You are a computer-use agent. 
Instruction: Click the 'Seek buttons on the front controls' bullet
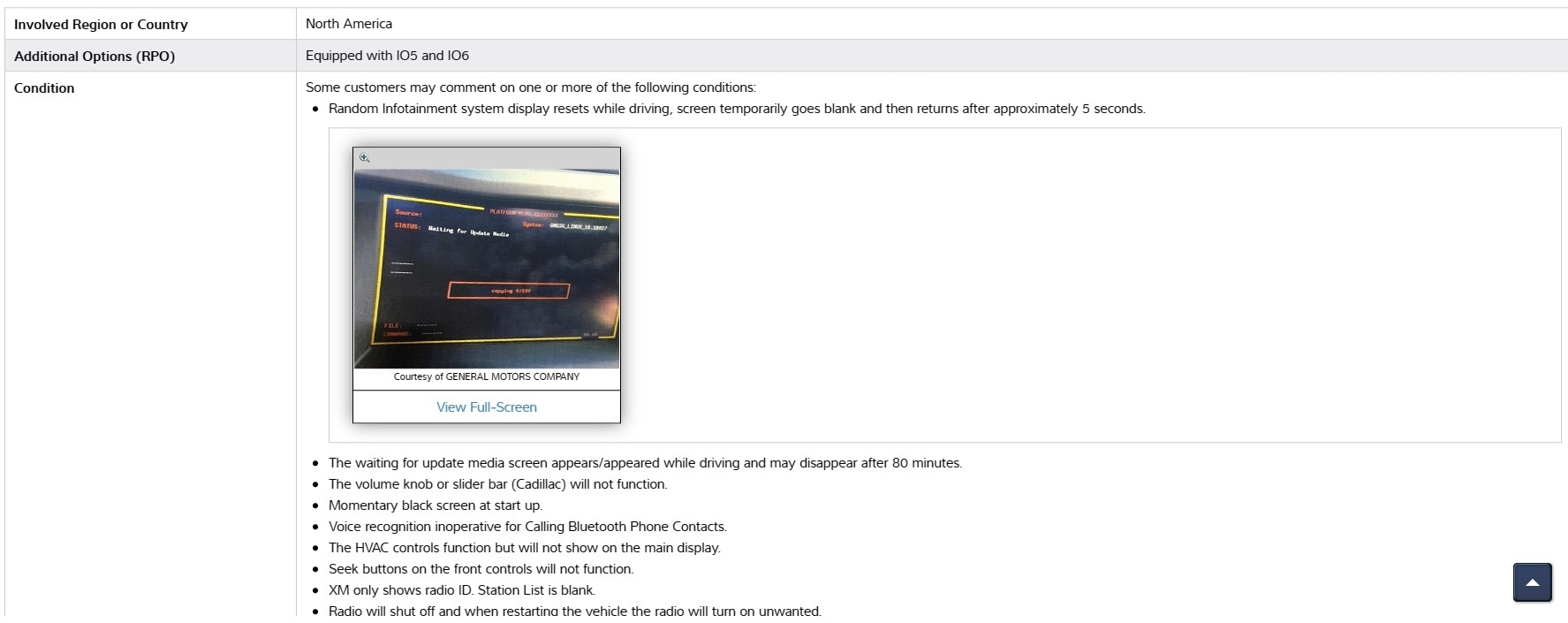point(481,569)
